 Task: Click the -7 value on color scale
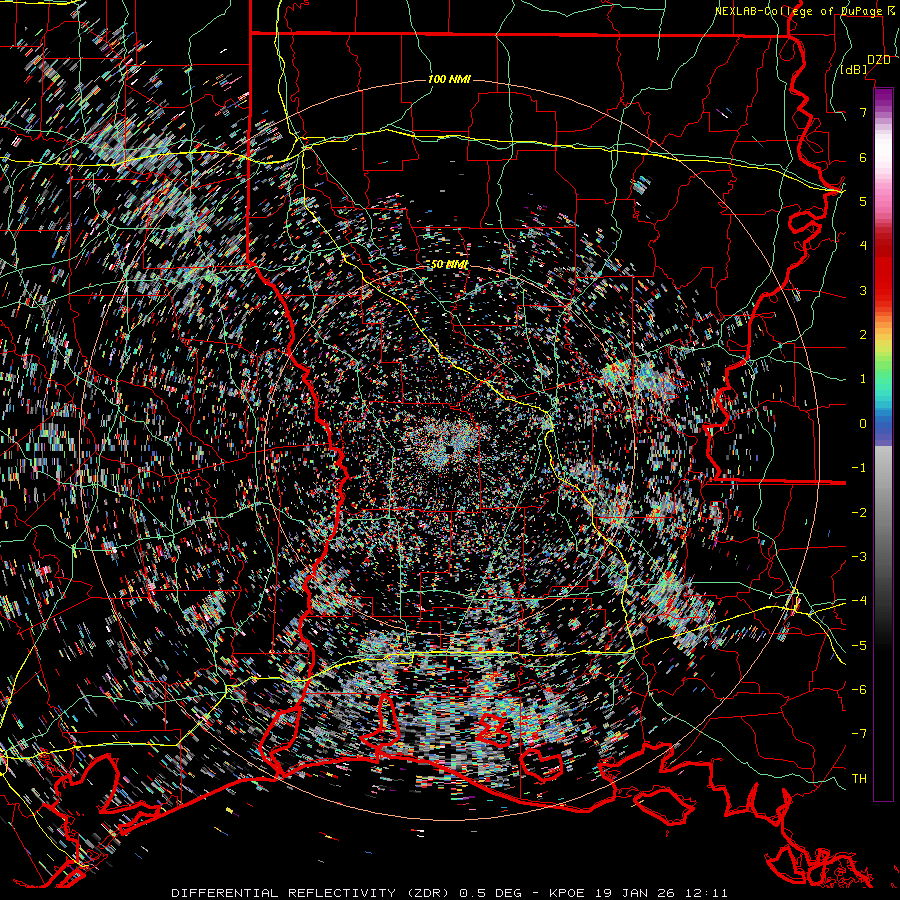[859, 734]
